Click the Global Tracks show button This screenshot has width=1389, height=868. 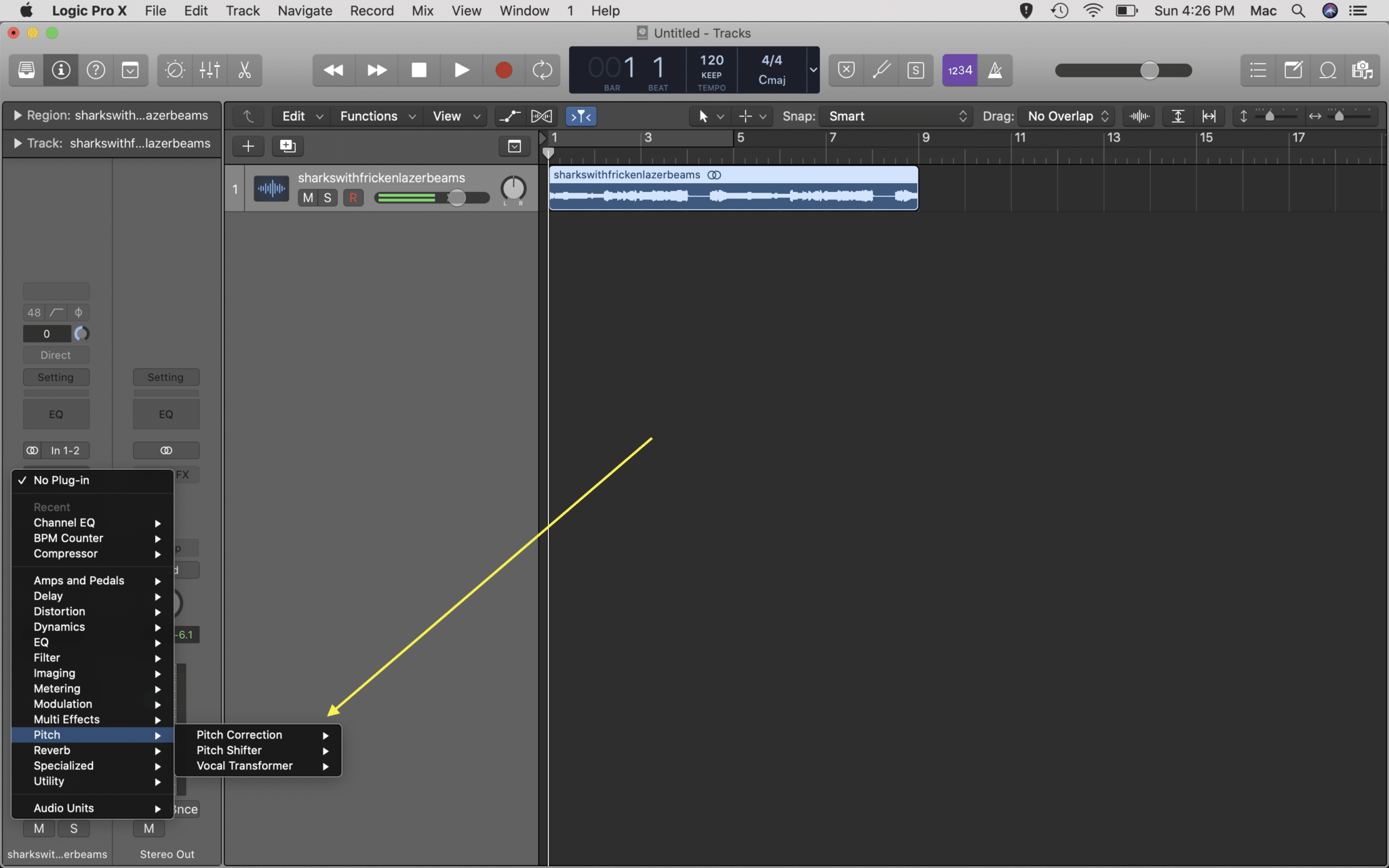pos(514,146)
